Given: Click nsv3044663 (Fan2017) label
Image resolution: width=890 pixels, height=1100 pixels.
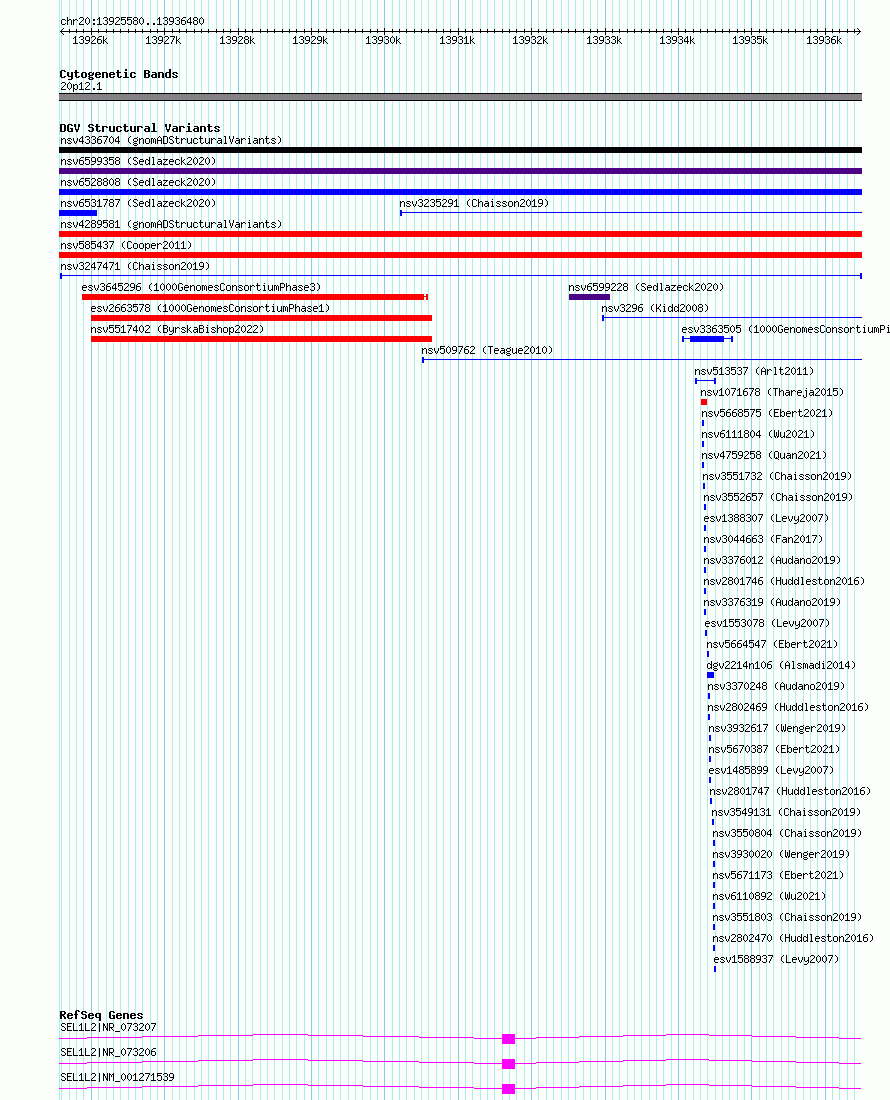Looking at the screenshot, I should pos(764,540).
